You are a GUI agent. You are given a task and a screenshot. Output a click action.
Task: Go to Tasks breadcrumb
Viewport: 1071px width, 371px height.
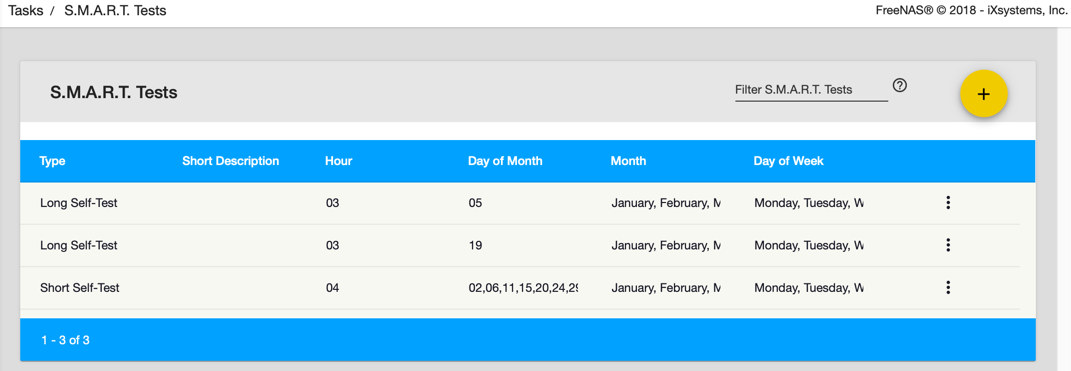click(x=25, y=11)
